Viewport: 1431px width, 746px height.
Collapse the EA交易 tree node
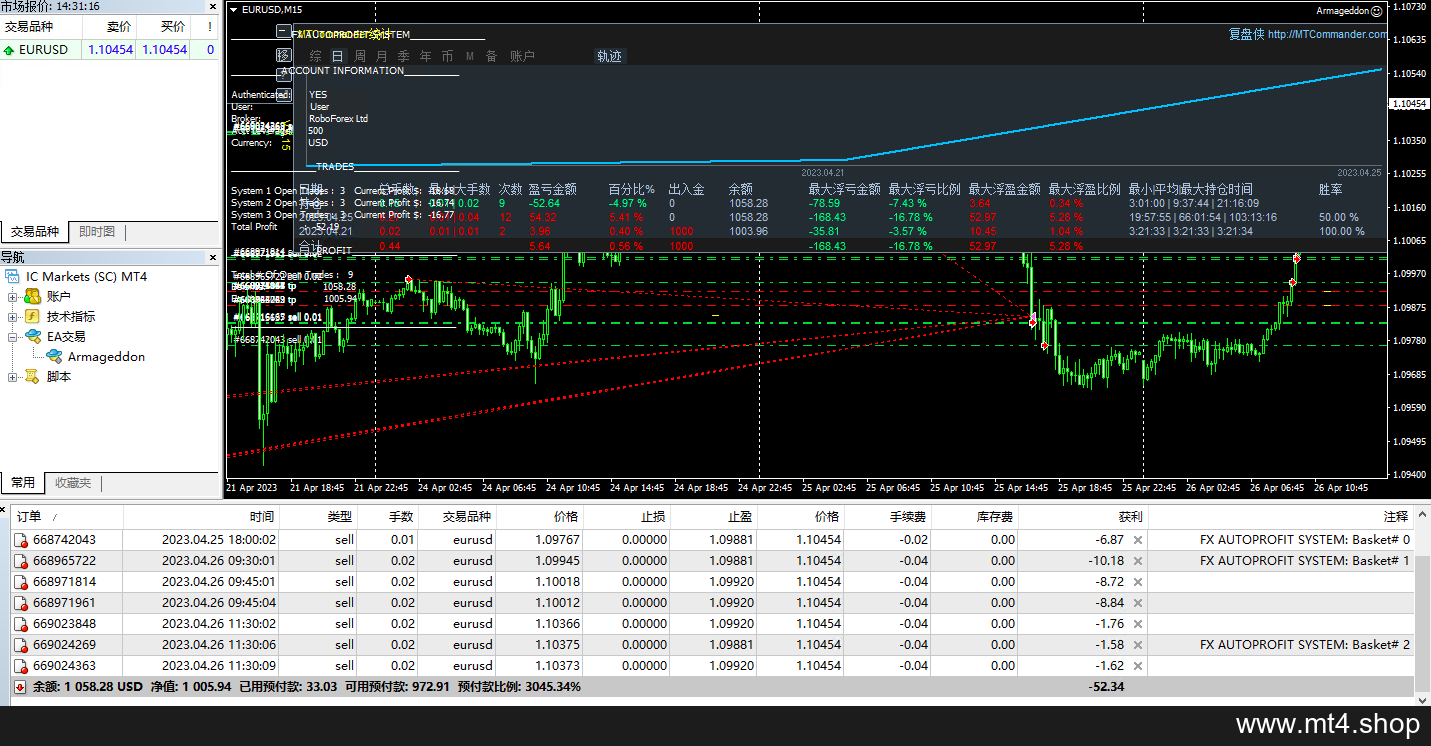(x=13, y=337)
